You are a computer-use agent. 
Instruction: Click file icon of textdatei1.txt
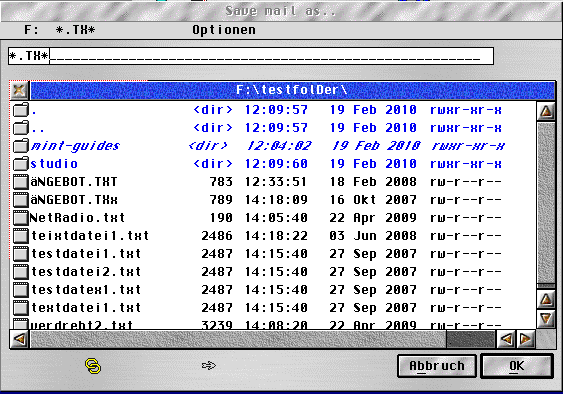point(20,307)
